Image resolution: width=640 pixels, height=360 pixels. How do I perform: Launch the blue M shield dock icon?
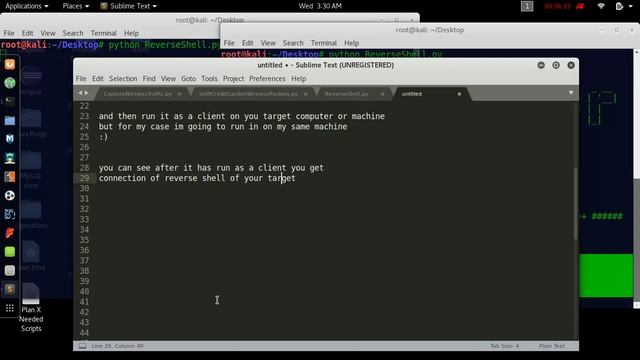pyautogui.click(x=10, y=139)
